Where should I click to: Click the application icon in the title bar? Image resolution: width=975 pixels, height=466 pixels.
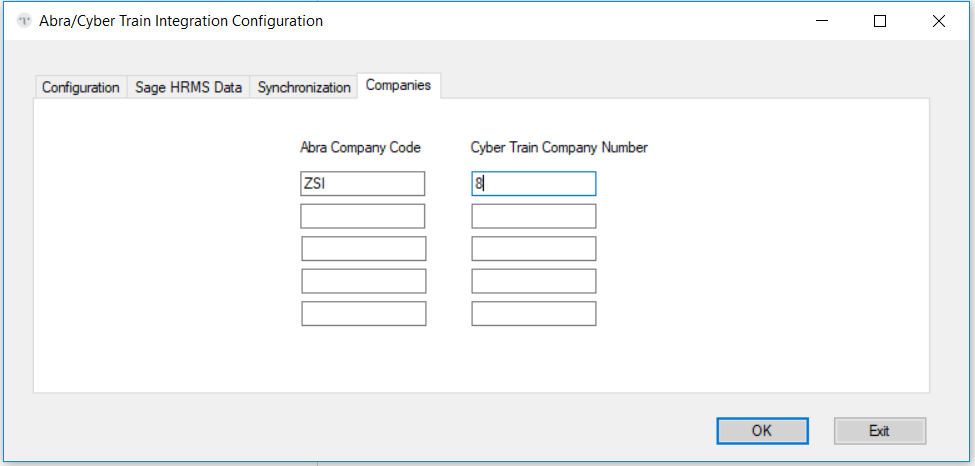coord(24,21)
